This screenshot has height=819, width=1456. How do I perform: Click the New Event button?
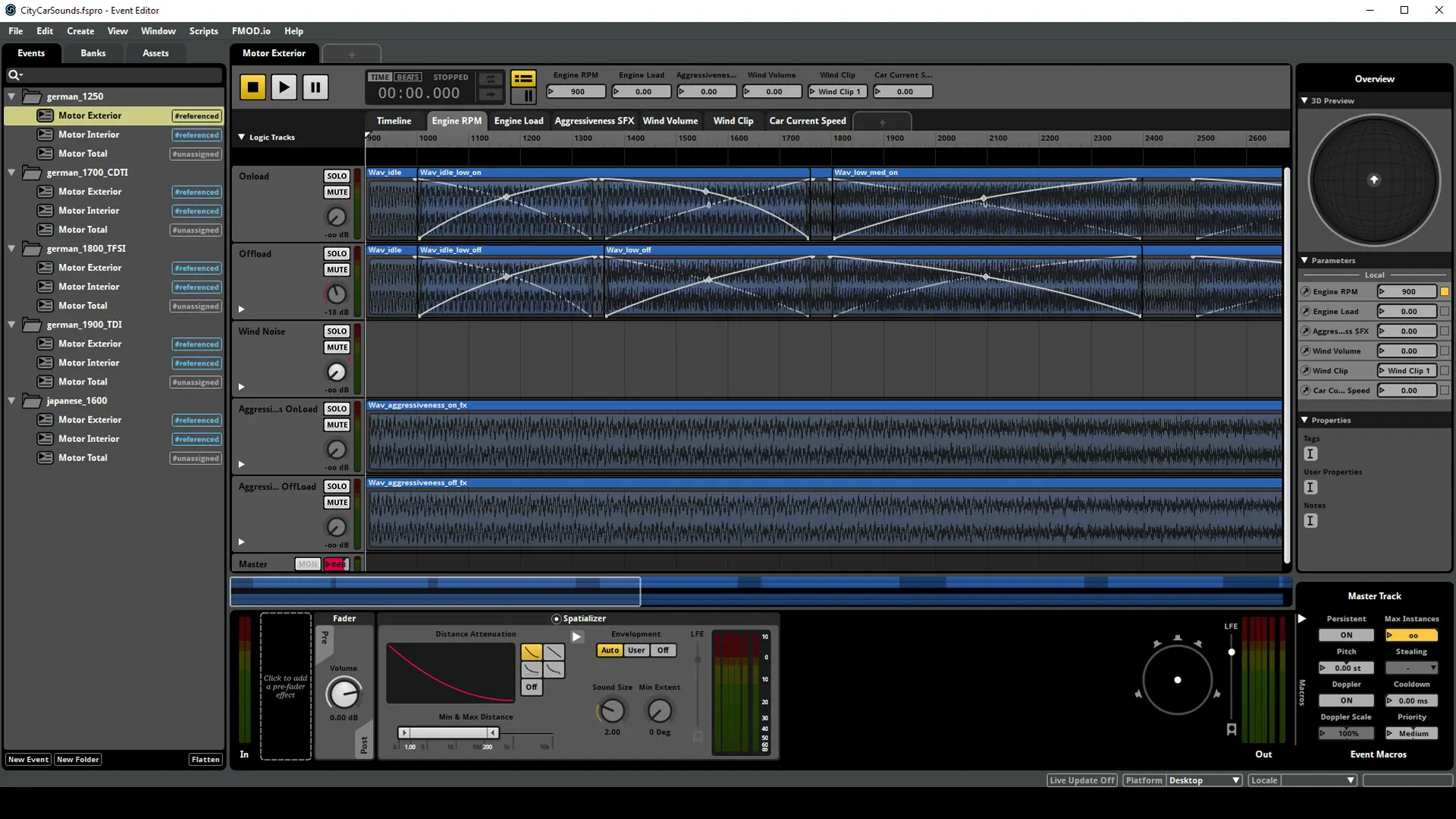(x=28, y=759)
